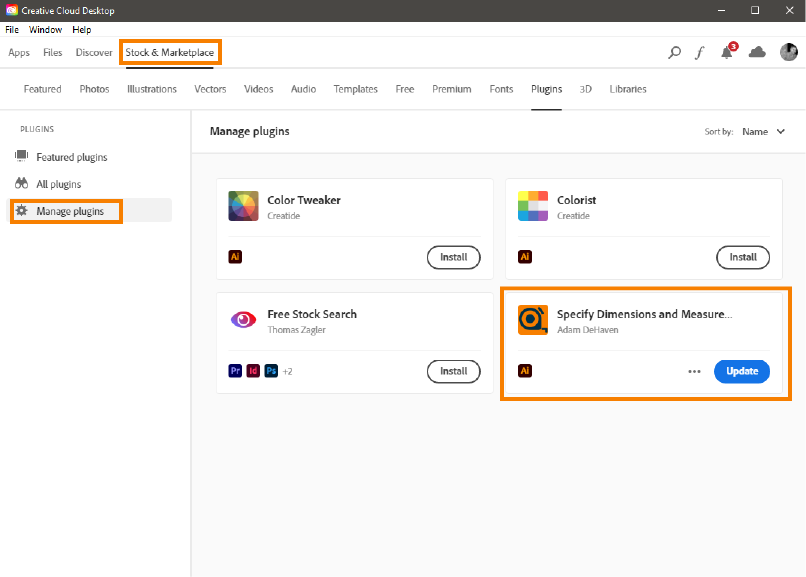Update the Specify Dimensions plugin

[742, 371]
